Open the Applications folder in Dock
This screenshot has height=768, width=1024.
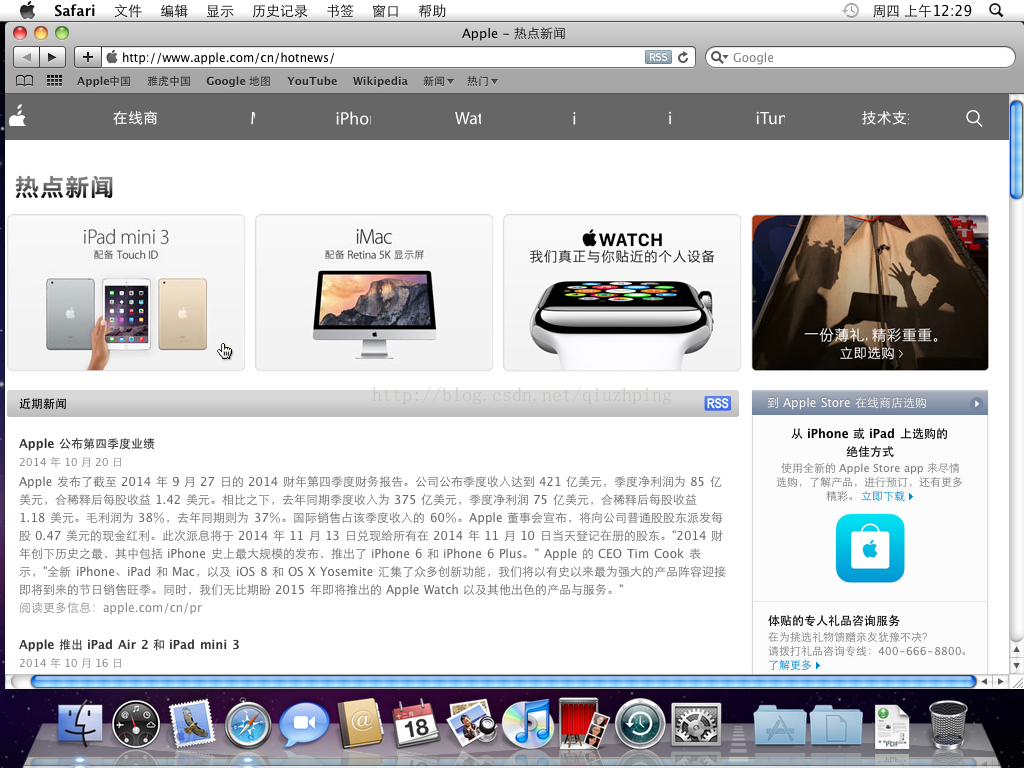[x=780, y=726]
